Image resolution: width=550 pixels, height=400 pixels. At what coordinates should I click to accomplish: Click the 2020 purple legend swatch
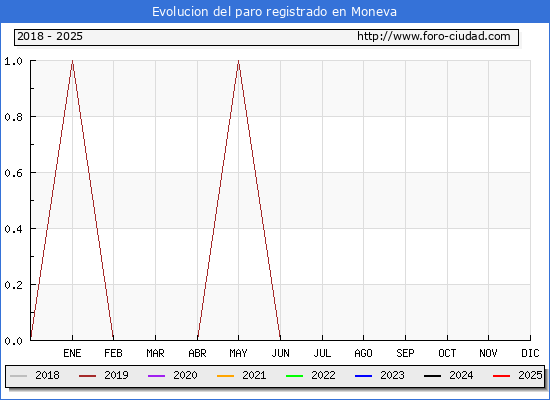[156, 376]
